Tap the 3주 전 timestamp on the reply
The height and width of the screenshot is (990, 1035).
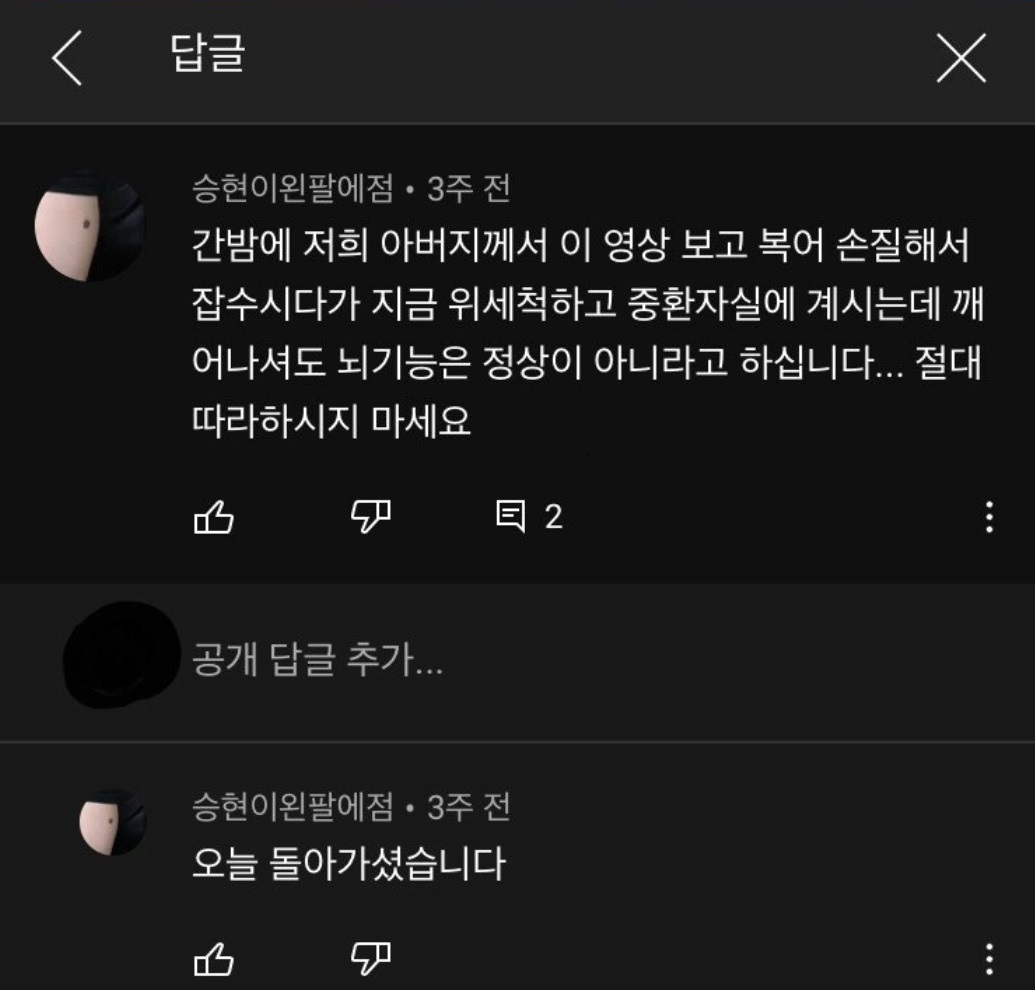pos(469,807)
